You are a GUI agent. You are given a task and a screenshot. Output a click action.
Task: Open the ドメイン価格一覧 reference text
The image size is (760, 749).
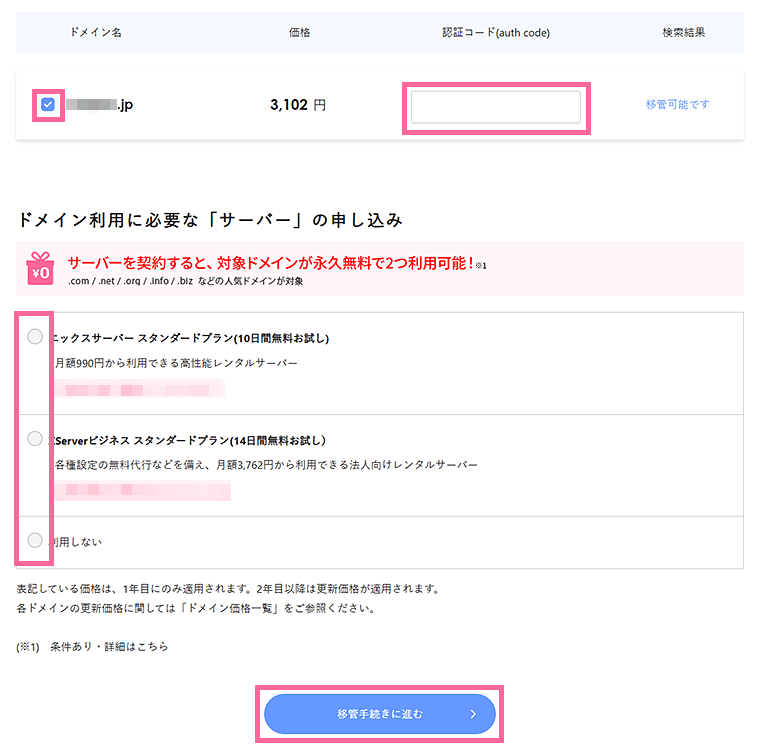pos(229,608)
